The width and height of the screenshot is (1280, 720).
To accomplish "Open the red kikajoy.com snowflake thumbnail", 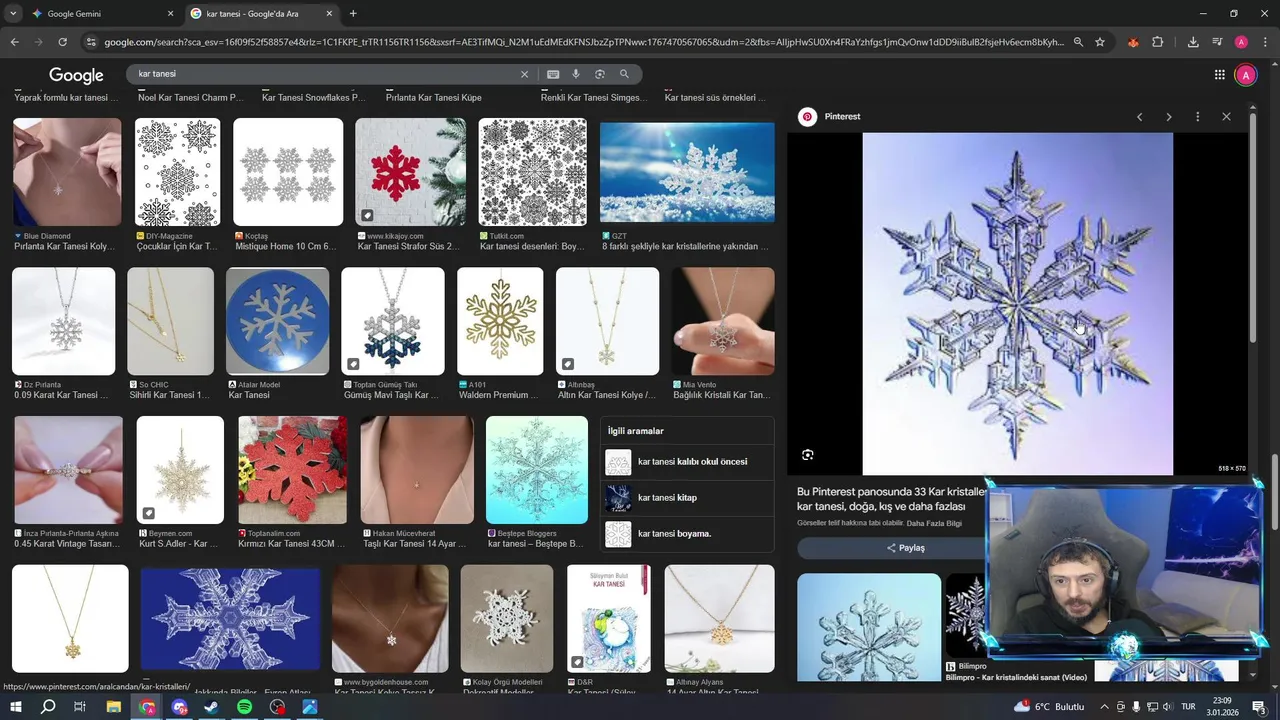I will (410, 172).
